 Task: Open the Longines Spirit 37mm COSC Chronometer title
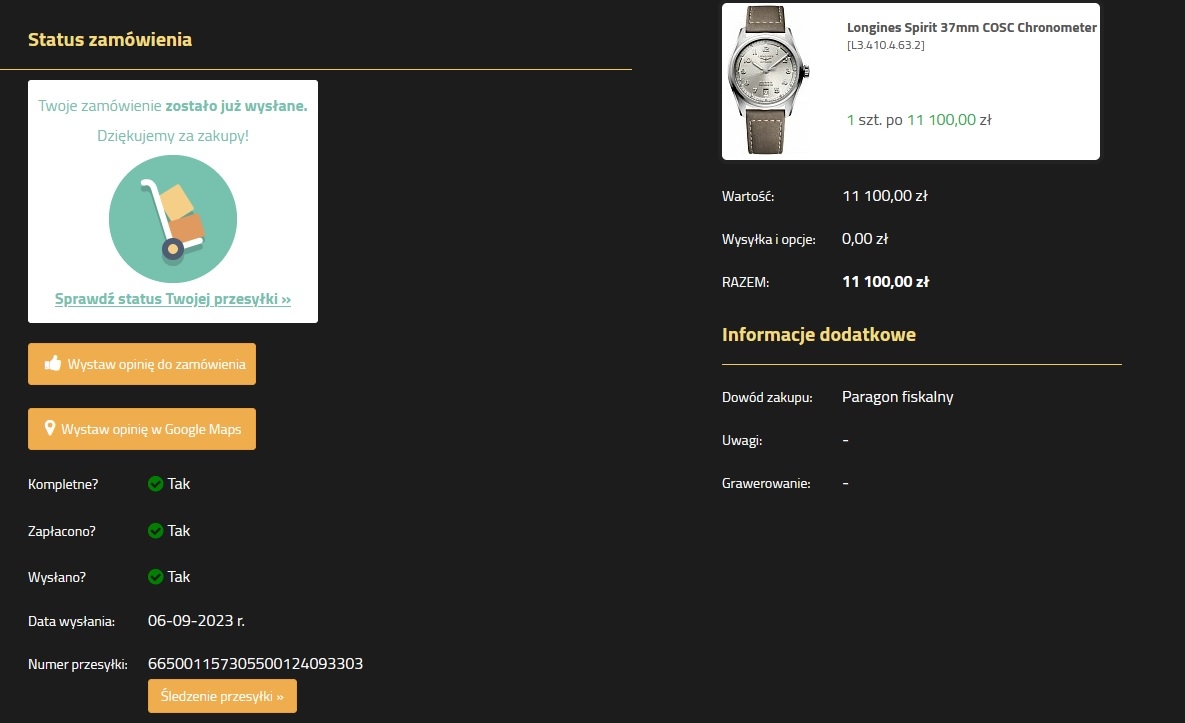pos(971,28)
